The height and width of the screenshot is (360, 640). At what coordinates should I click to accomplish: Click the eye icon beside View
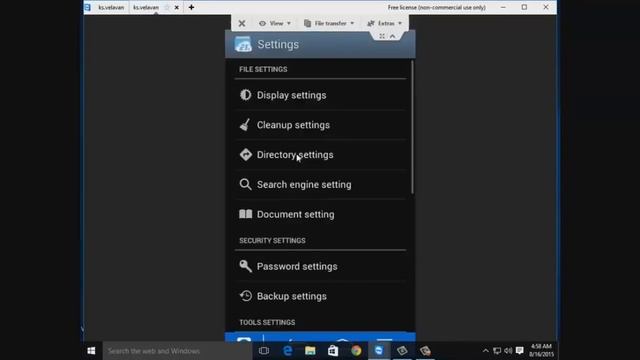262,23
